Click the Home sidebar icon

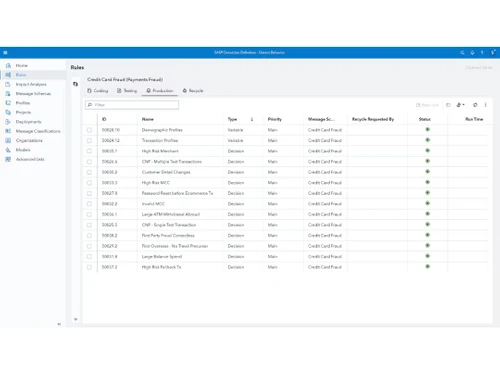(x=8, y=65)
